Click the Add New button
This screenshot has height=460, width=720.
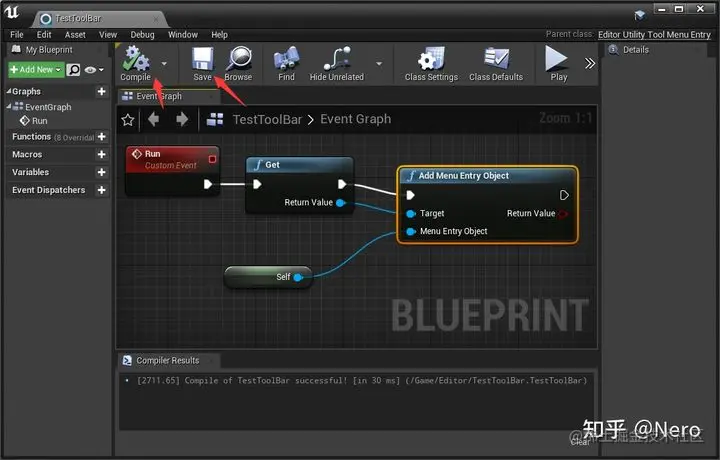(36, 69)
